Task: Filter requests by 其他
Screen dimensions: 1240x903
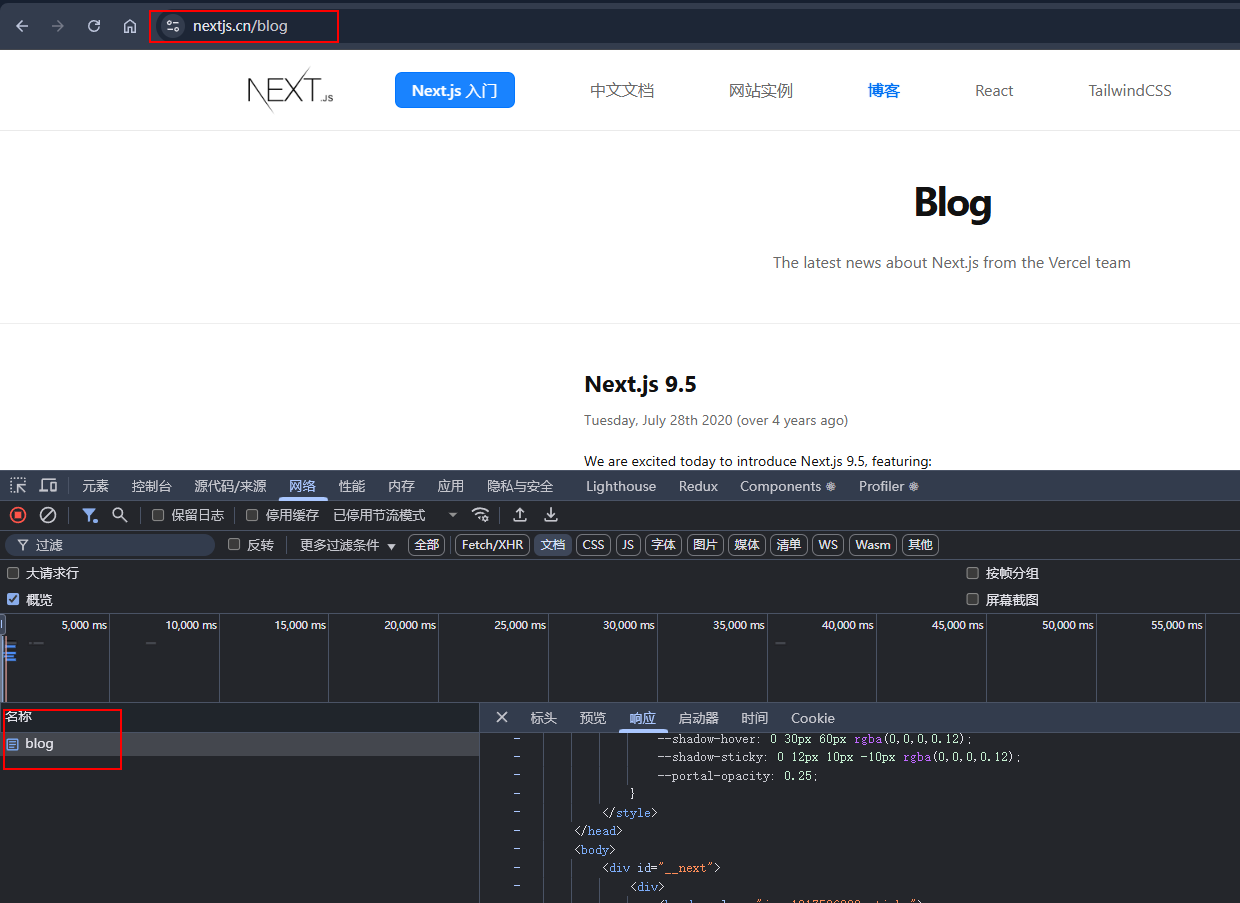Action: pyautogui.click(x=920, y=545)
